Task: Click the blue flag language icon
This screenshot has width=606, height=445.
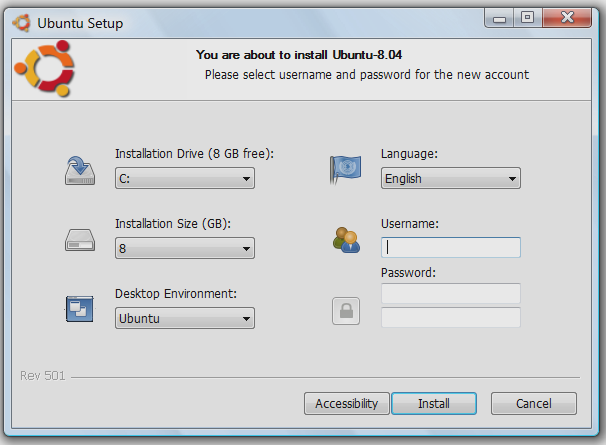Action: [346, 169]
